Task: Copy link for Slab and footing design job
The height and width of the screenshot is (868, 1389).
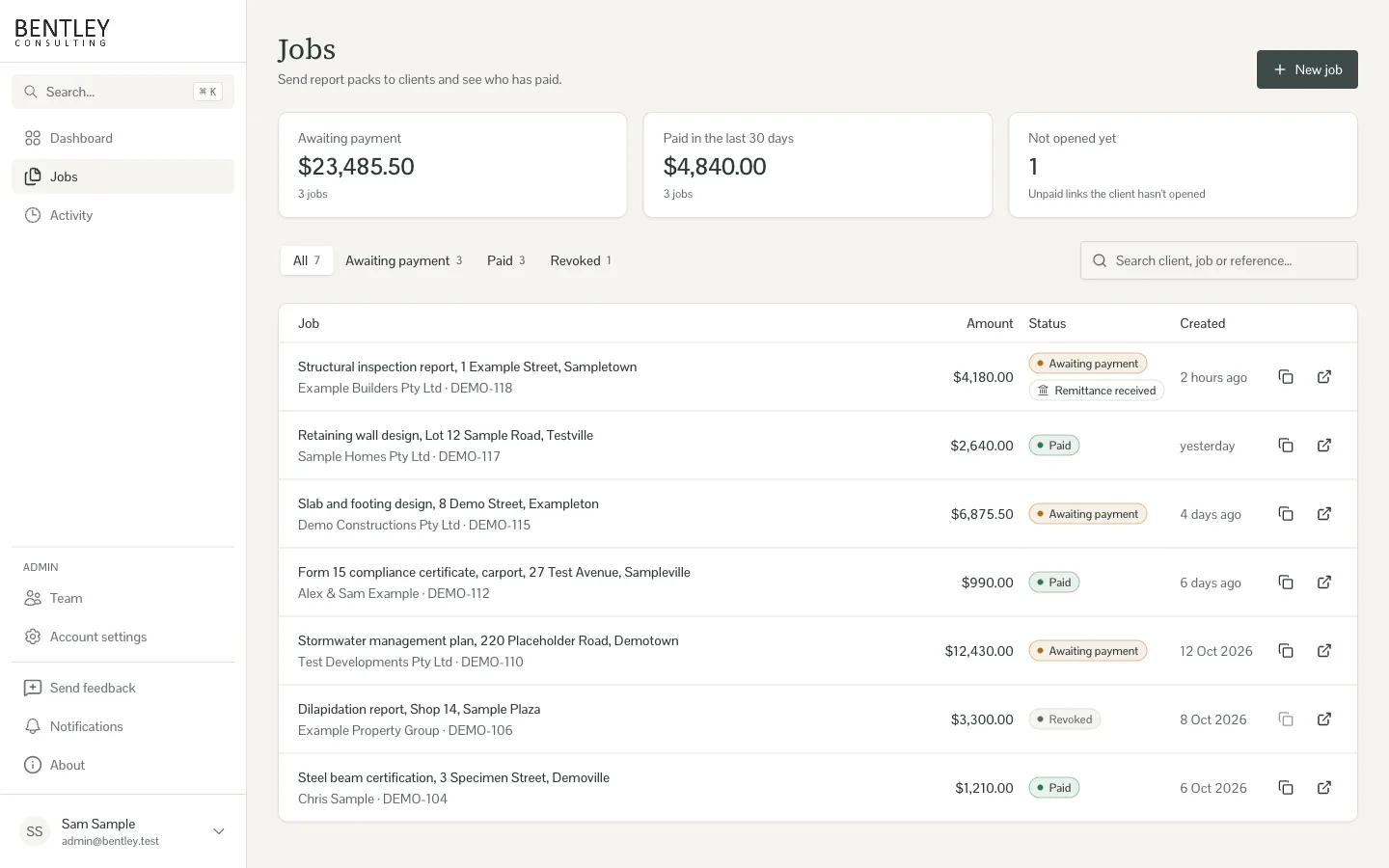Action: pyautogui.click(x=1286, y=514)
